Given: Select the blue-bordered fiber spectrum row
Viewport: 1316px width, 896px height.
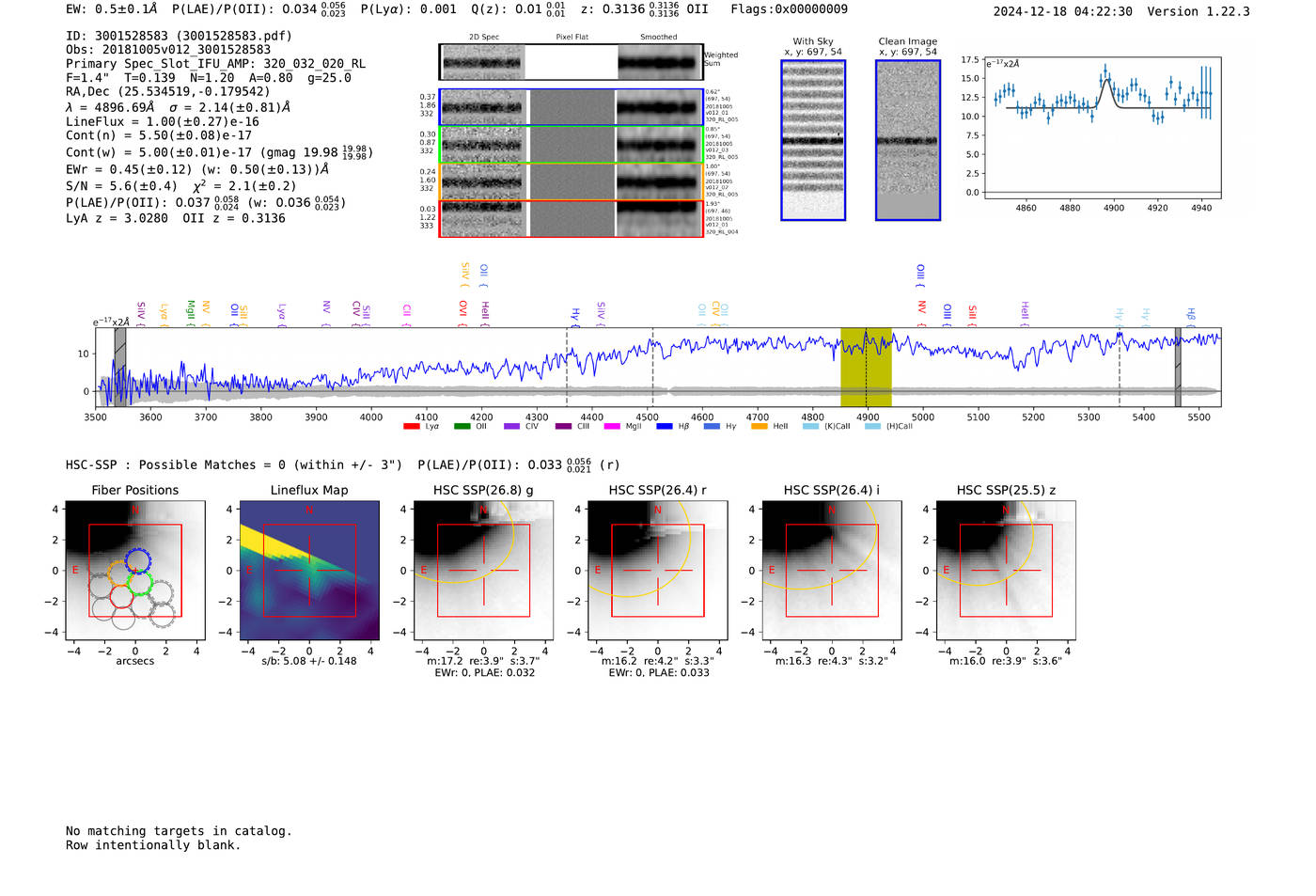Looking at the screenshot, I should [x=571, y=107].
